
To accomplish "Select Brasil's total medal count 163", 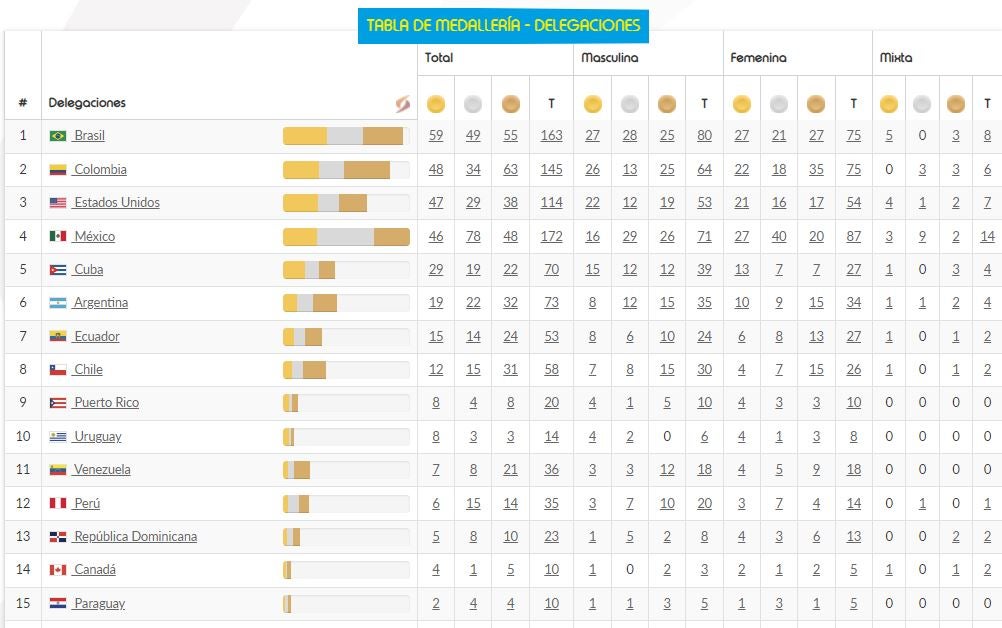I will pos(551,136).
